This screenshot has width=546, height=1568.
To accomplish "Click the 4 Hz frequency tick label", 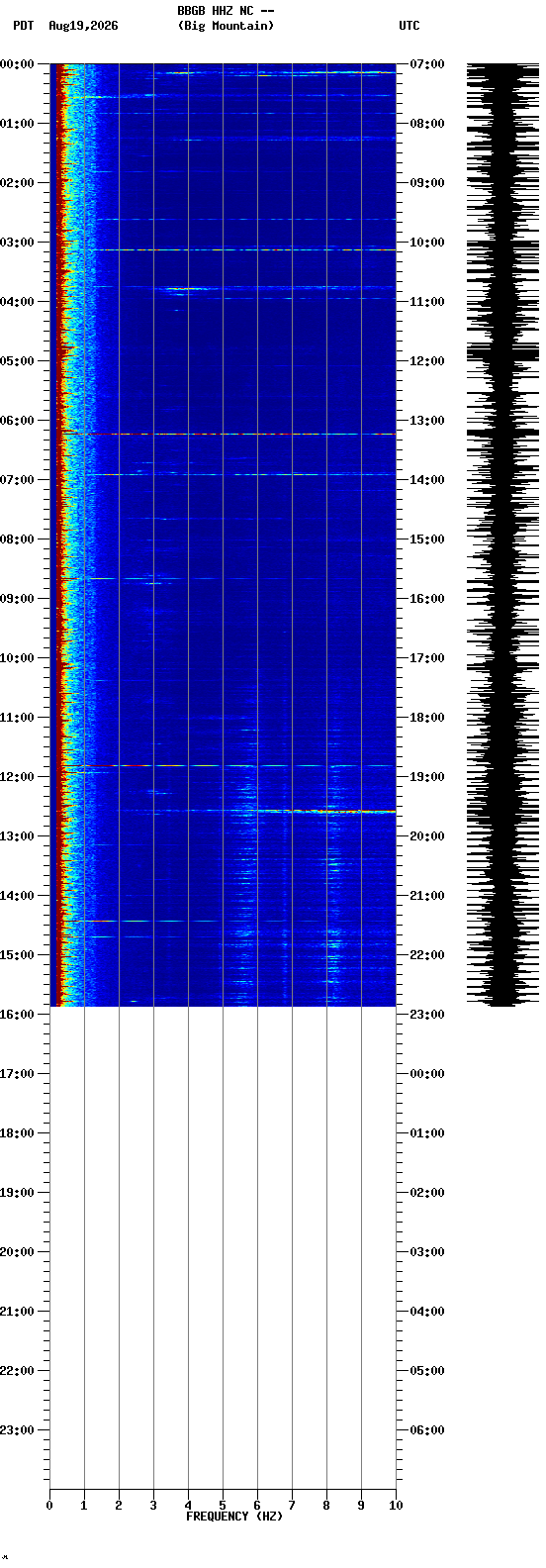I will click(188, 1506).
